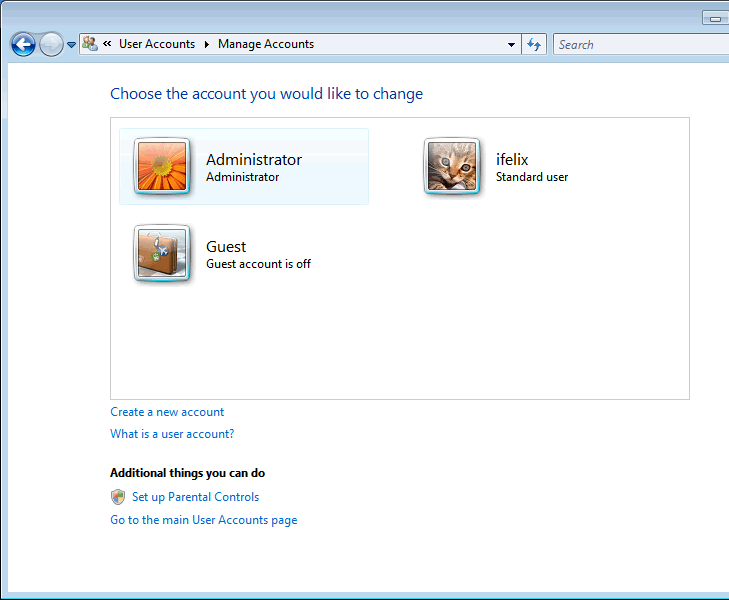Image resolution: width=729 pixels, height=600 pixels.
Task: Pick the Guest suitcase account picture
Action: tap(161, 253)
